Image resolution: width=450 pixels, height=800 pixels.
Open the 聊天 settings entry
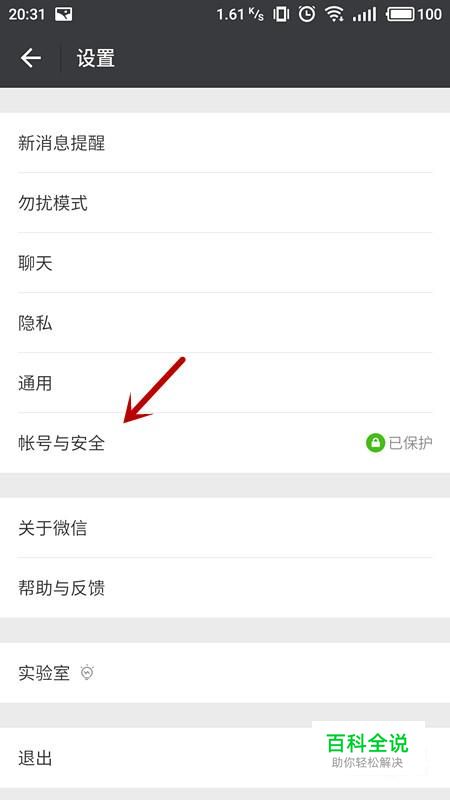tap(225, 263)
